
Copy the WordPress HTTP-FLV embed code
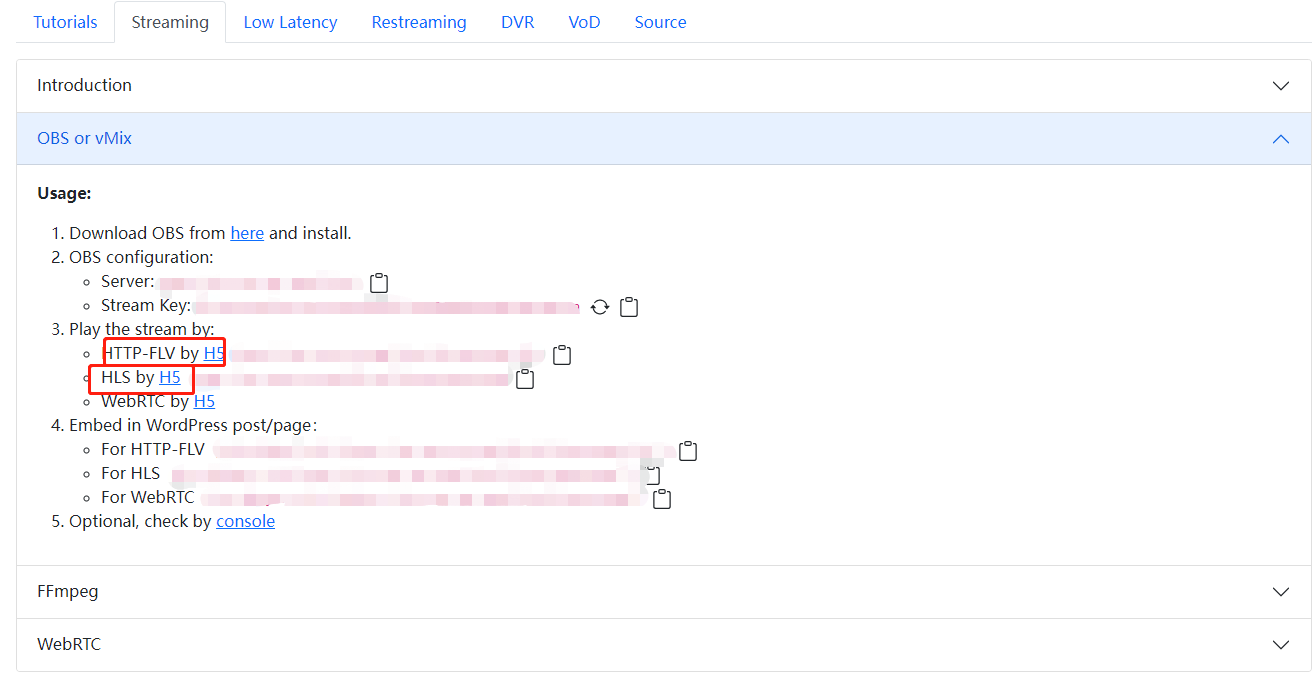tap(688, 451)
